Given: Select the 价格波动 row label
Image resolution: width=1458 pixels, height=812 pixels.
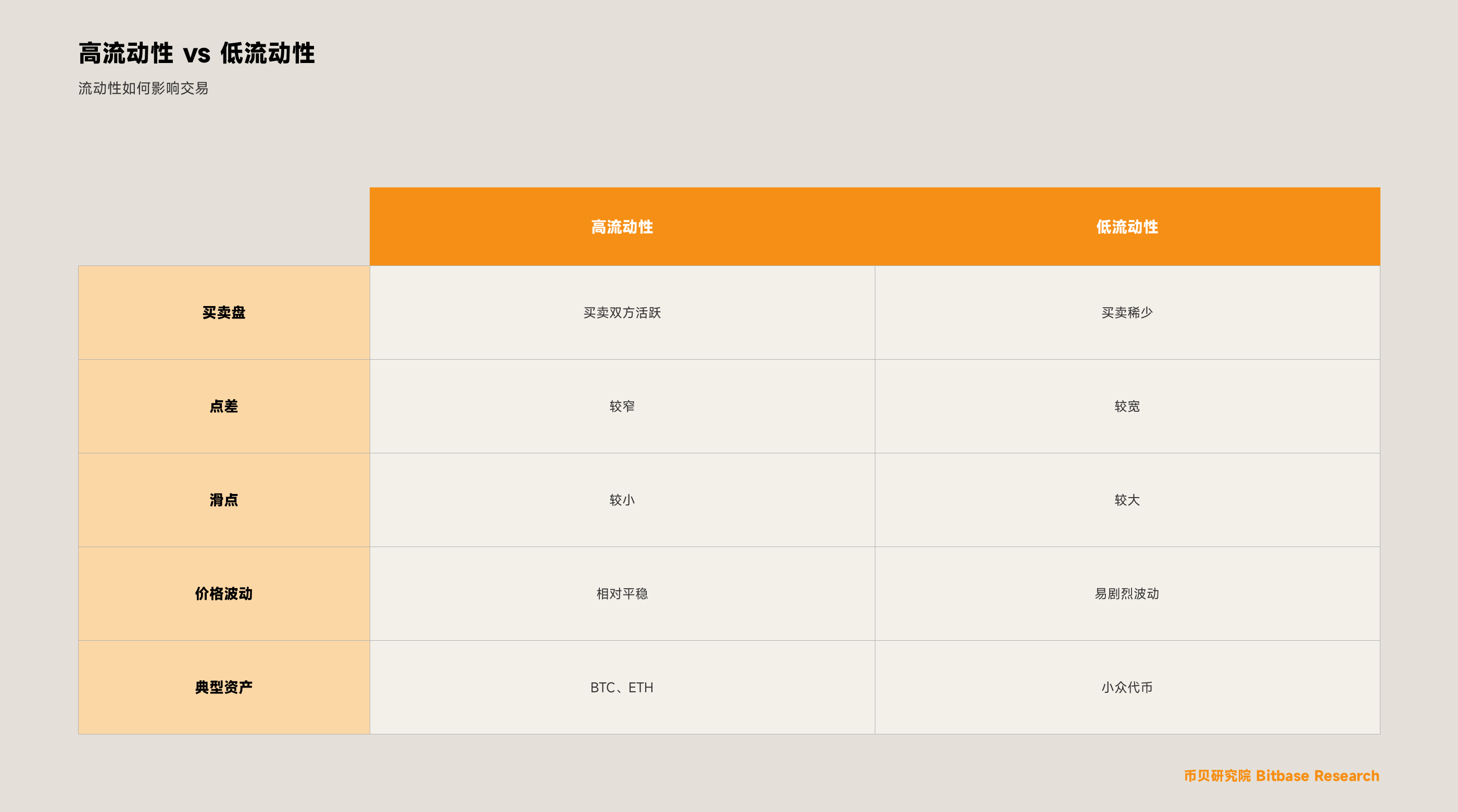Looking at the screenshot, I should pos(224,593).
